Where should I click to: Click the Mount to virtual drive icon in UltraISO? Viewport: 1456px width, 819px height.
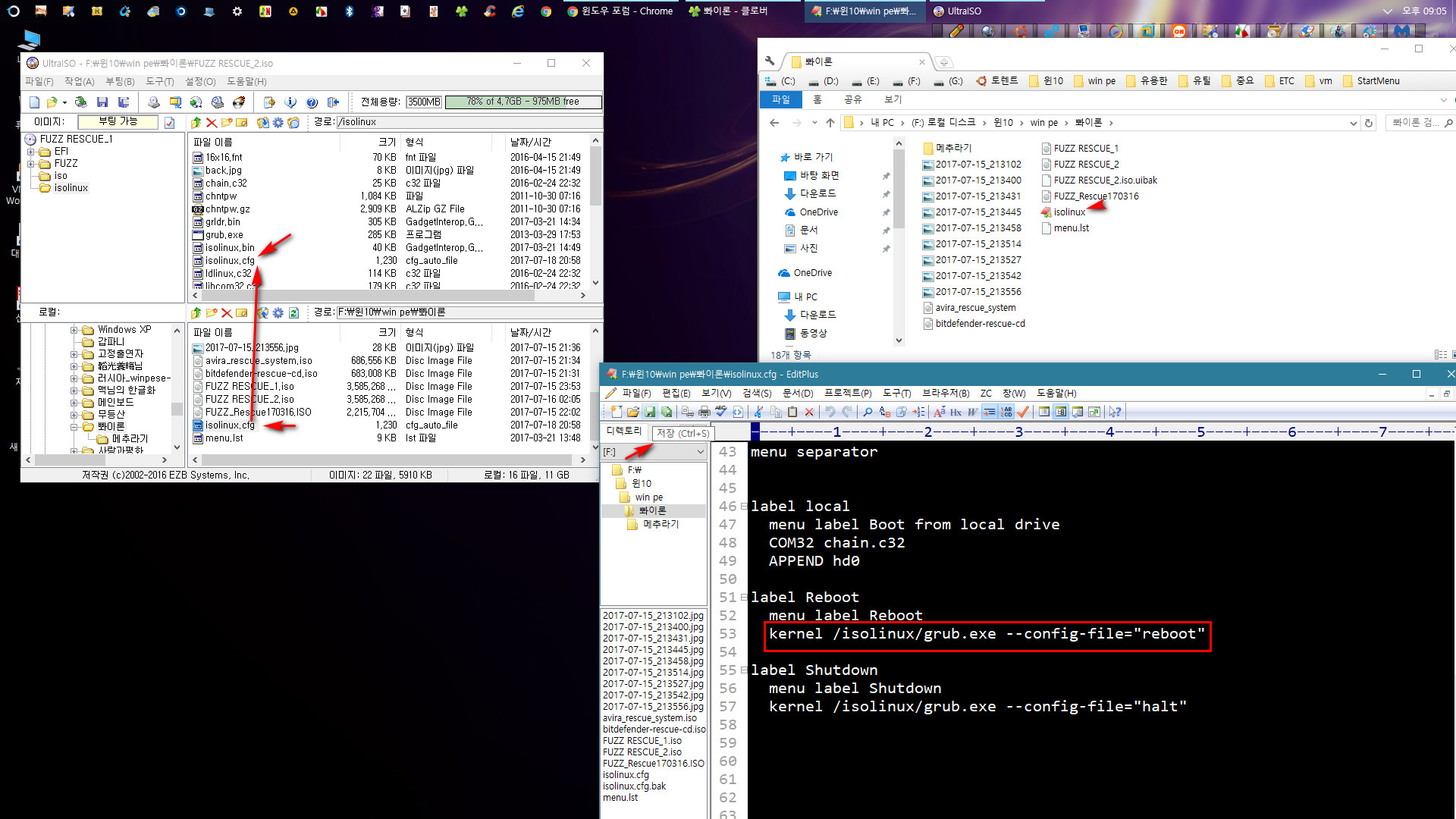pyautogui.click(x=218, y=102)
